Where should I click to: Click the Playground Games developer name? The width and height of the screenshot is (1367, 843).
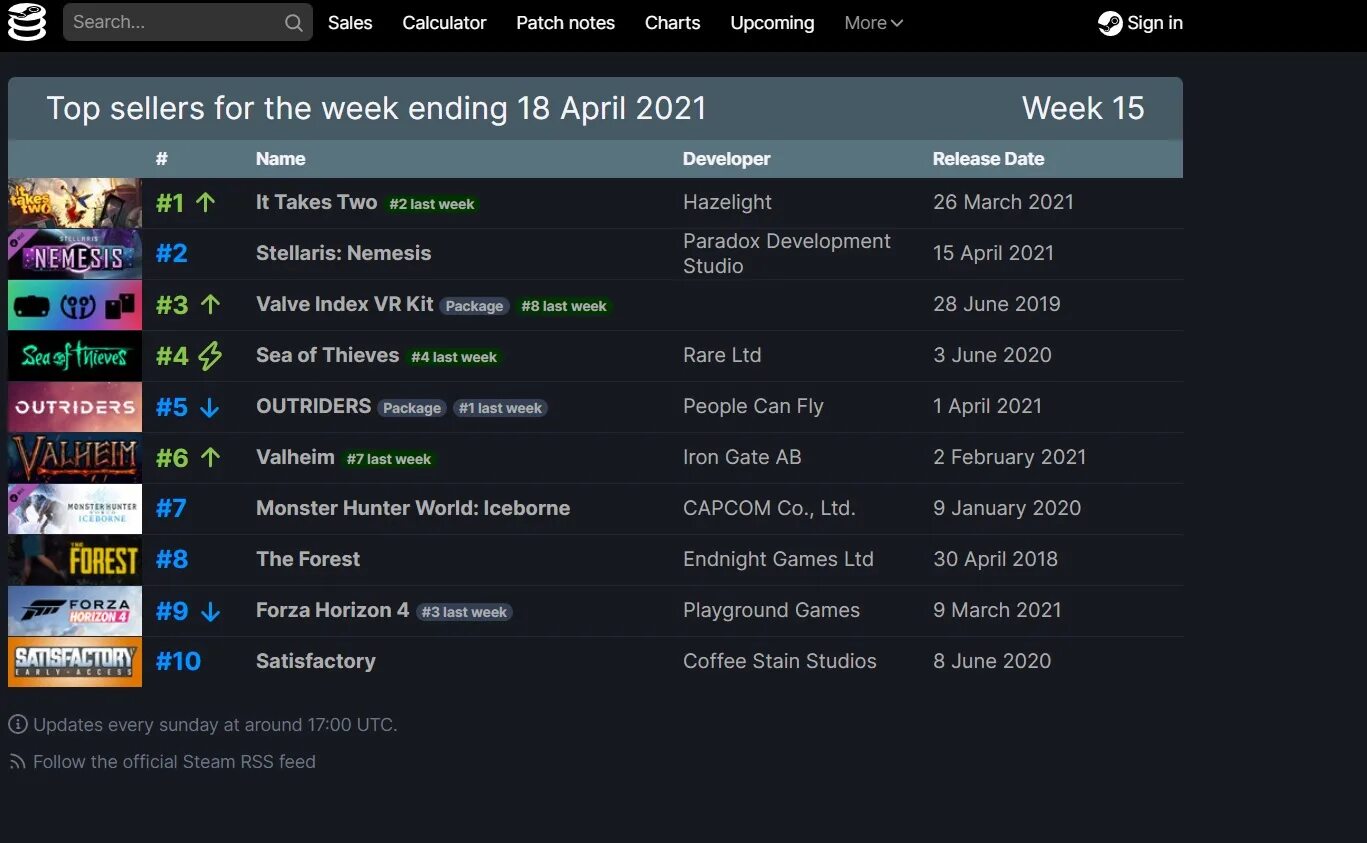click(x=771, y=610)
